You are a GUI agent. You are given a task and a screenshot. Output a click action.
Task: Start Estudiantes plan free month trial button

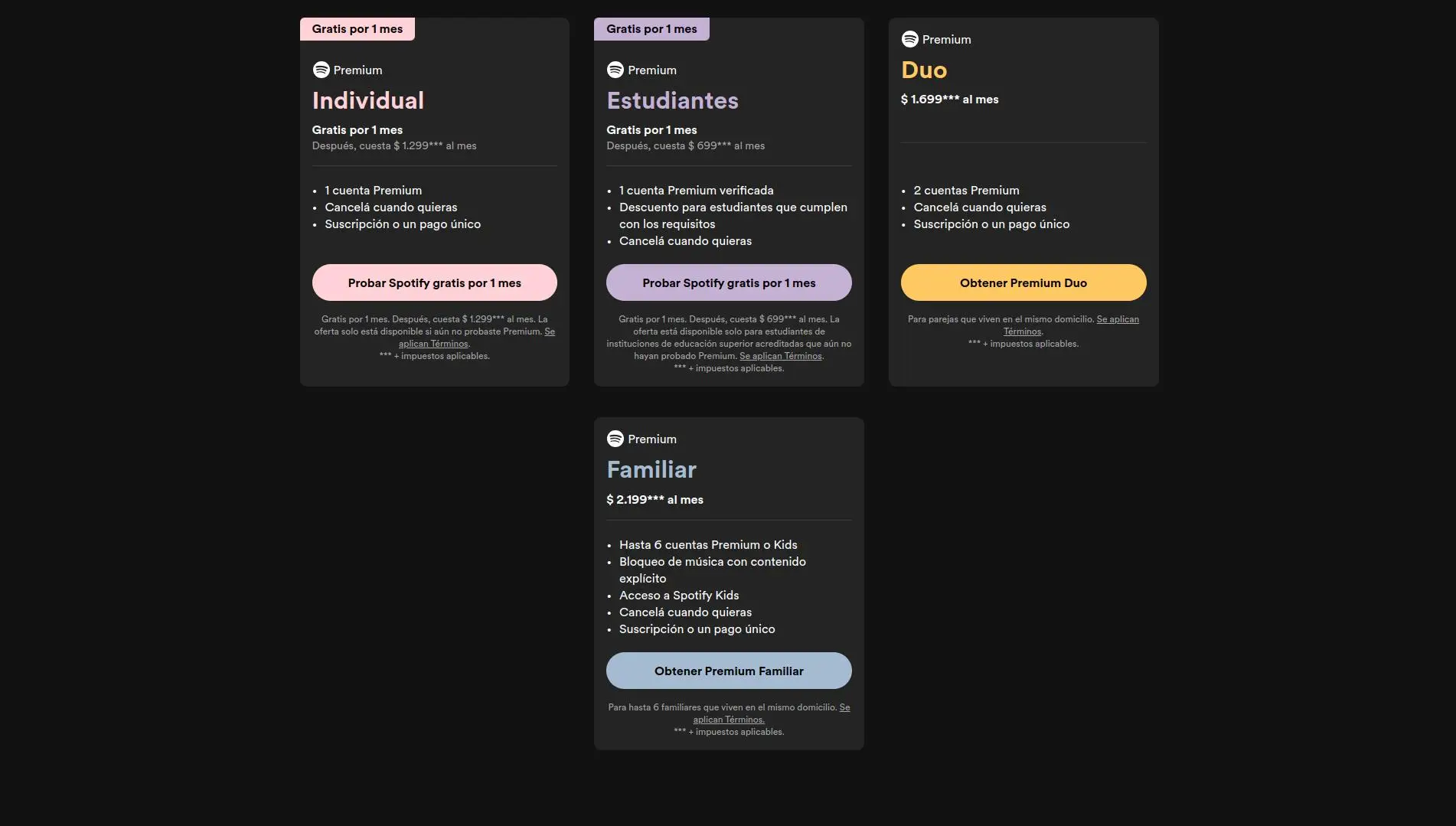coord(729,282)
